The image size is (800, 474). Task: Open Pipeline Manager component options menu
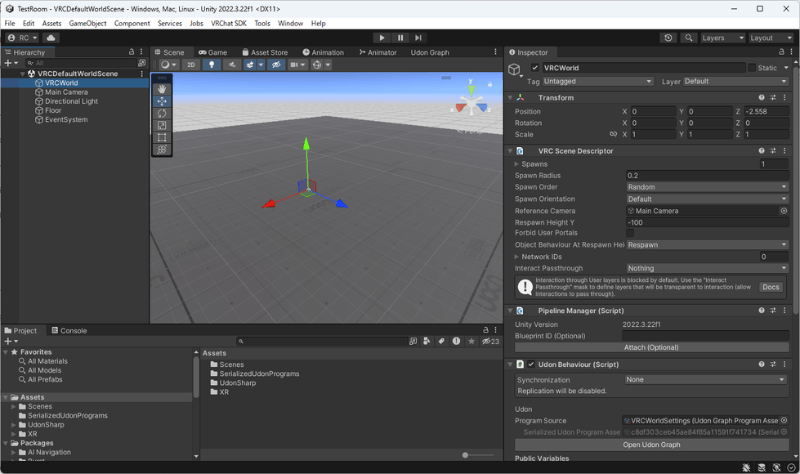click(x=785, y=311)
